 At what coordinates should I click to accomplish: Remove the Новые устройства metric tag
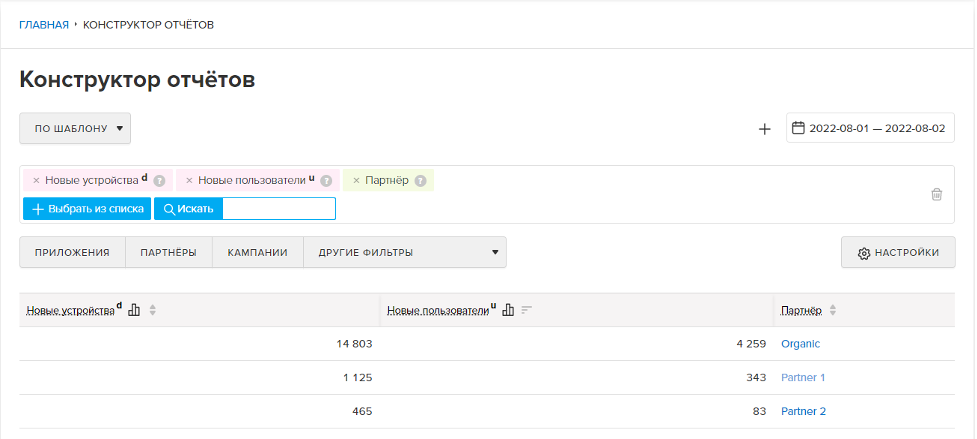pos(36,181)
